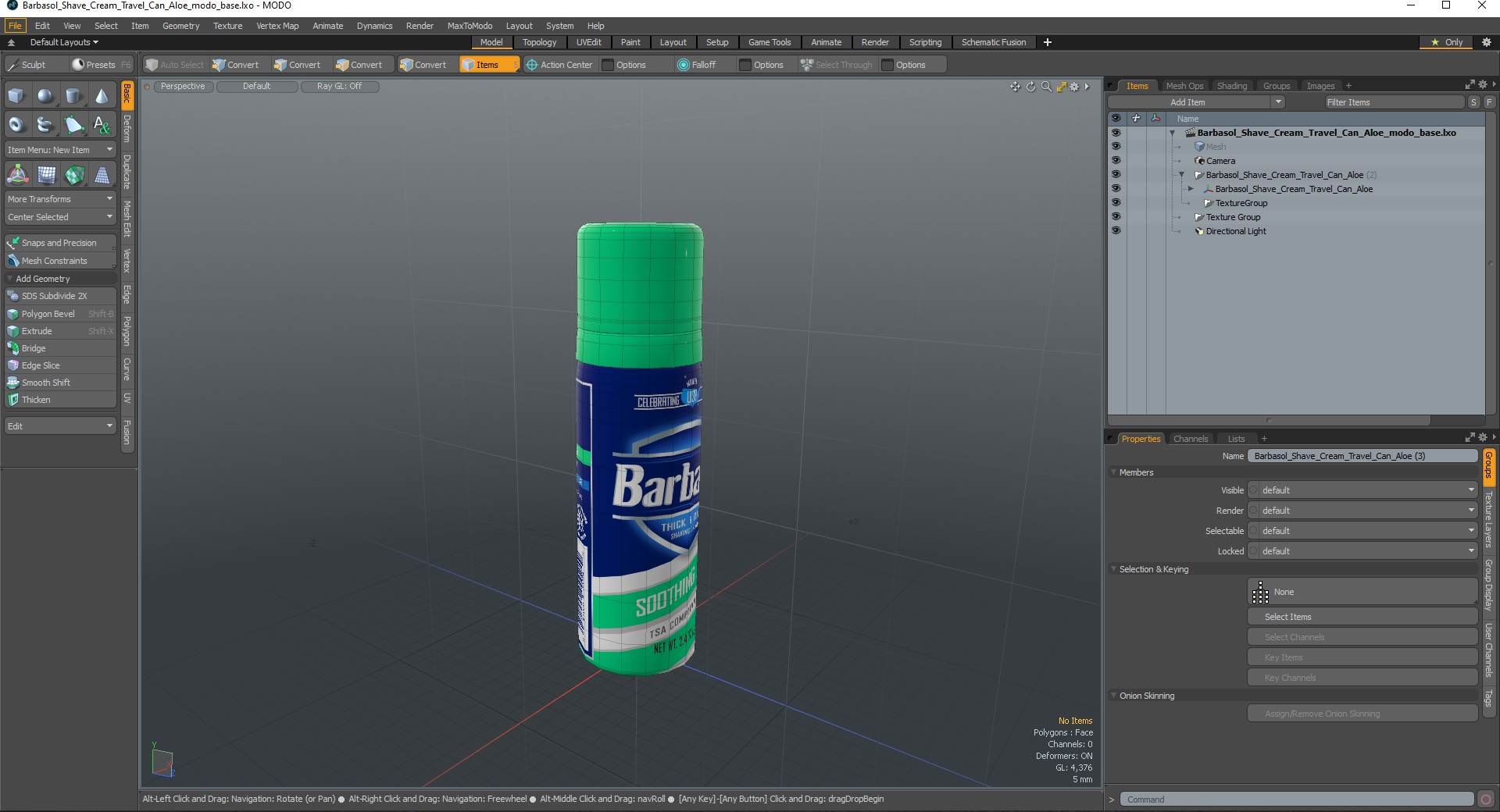This screenshot has width=1500, height=812.
Task: Open the Locked default dropdown
Action: click(x=1362, y=551)
